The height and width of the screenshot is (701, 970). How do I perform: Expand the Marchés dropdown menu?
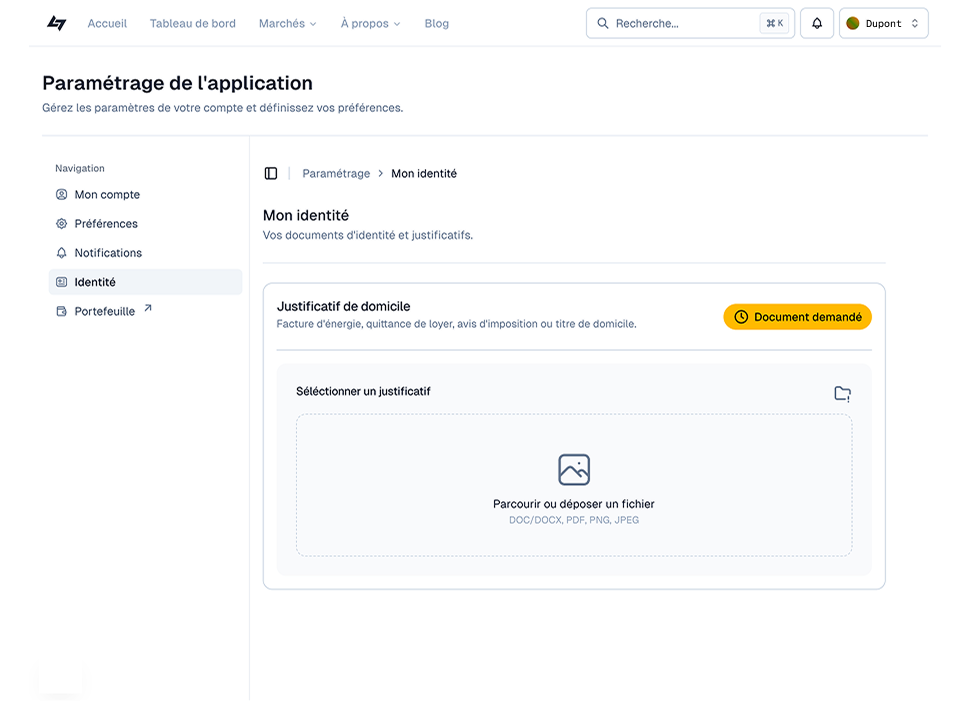(287, 23)
